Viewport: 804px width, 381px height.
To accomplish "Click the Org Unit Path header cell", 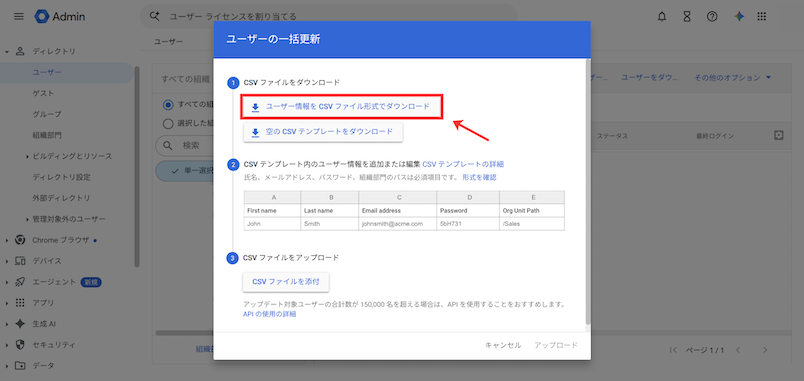I will (x=532, y=211).
